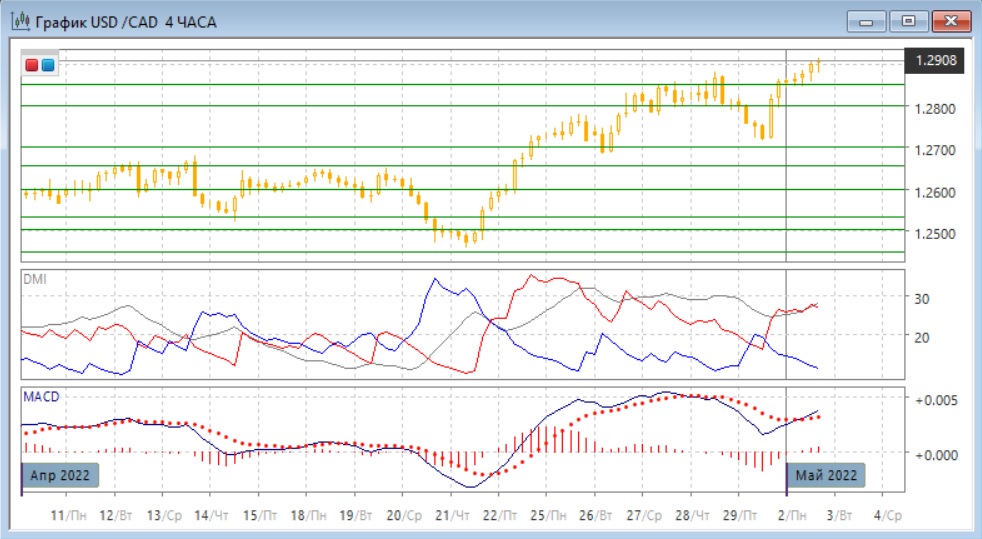Viewport: 982px width, 539px height.
Task: Click the 11/Пн date on time axis
Action: pos(68,516)
